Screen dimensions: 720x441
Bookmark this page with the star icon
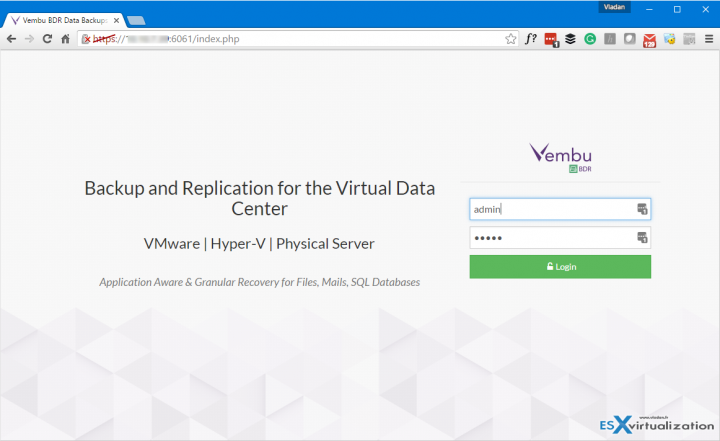511,39
